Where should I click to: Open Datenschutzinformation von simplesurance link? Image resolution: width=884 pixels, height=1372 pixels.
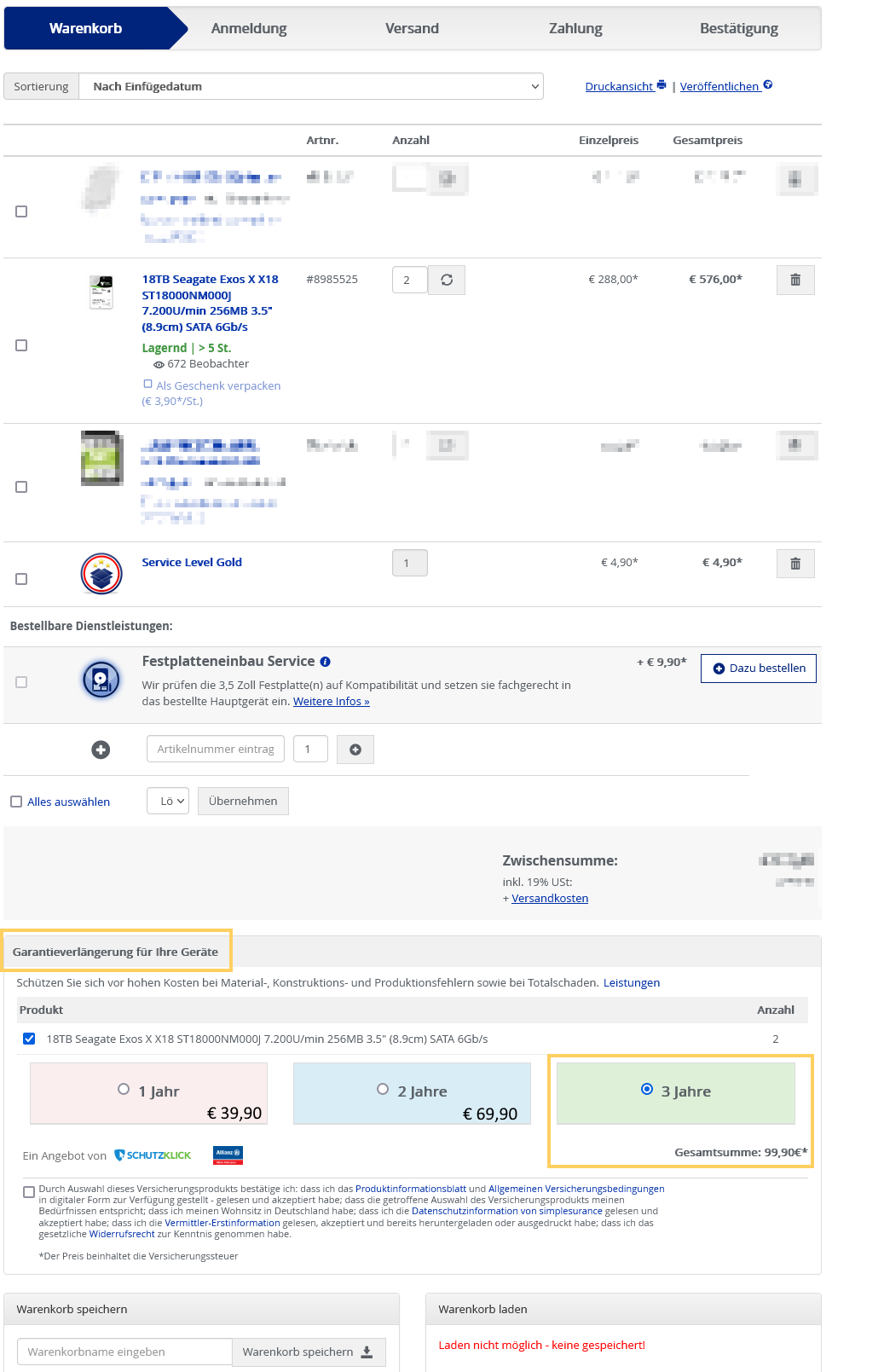[507, 1211]
